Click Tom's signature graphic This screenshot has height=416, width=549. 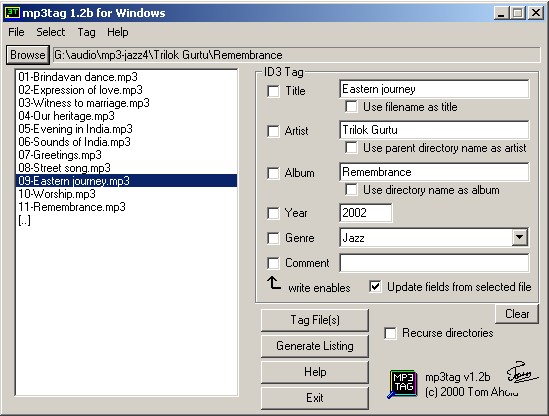click(x=521, y=373)
